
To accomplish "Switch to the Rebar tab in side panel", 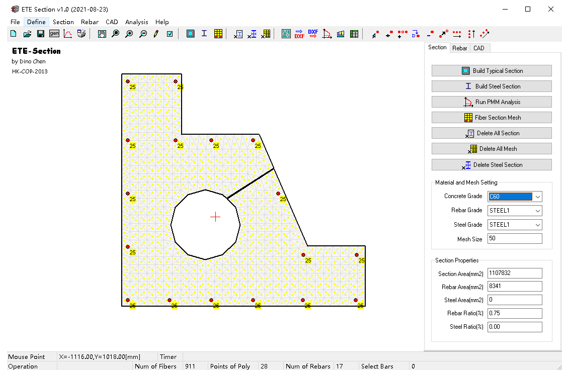I will (459, 48).
